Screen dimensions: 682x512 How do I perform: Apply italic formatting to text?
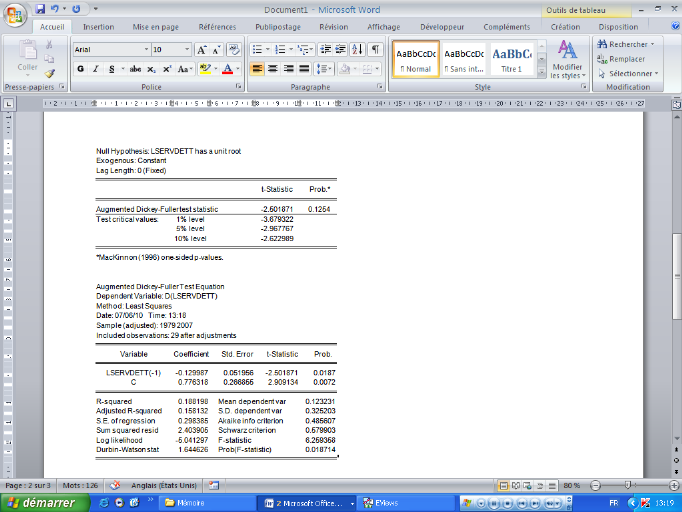(94, 69)
